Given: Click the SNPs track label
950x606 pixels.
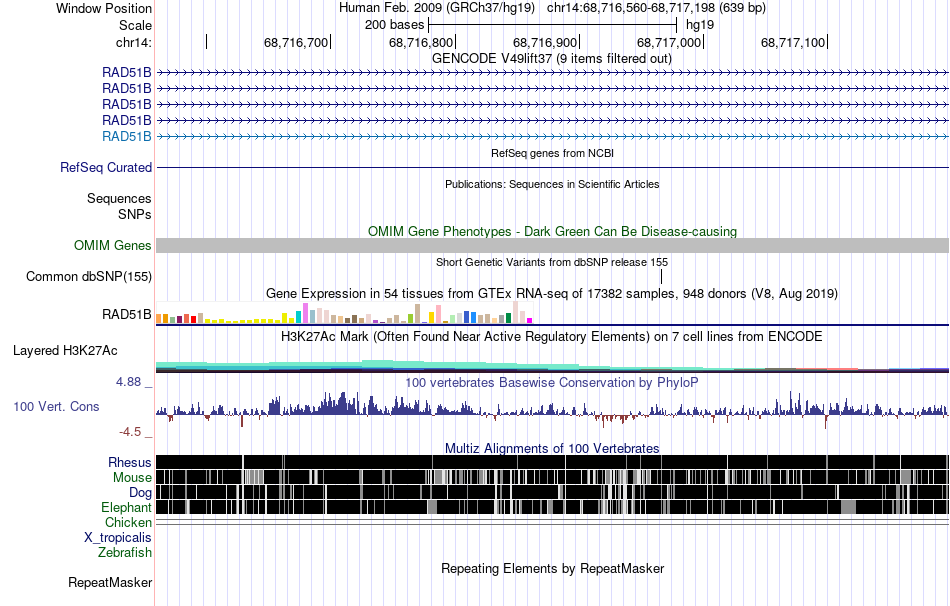Looking at the screenshot, I should click(135, 214).
